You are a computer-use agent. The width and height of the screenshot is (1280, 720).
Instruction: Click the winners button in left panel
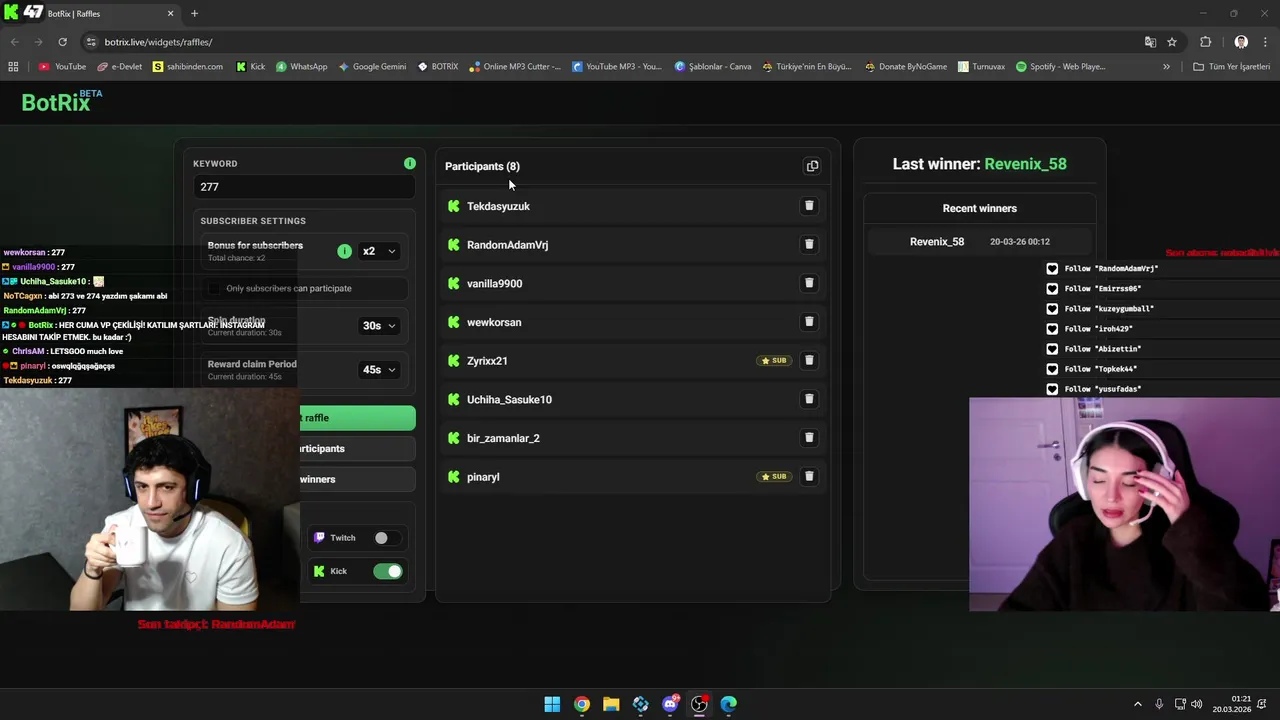(358, 479)
